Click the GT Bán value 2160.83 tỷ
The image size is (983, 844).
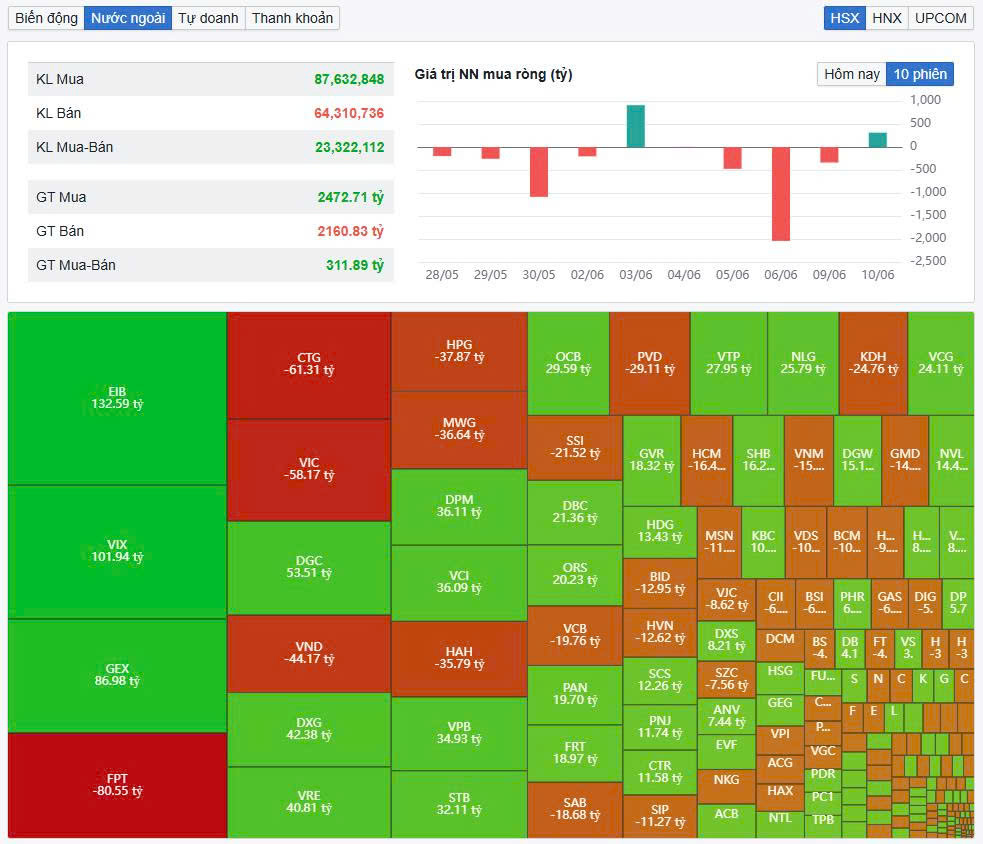(x=350, y=231)
